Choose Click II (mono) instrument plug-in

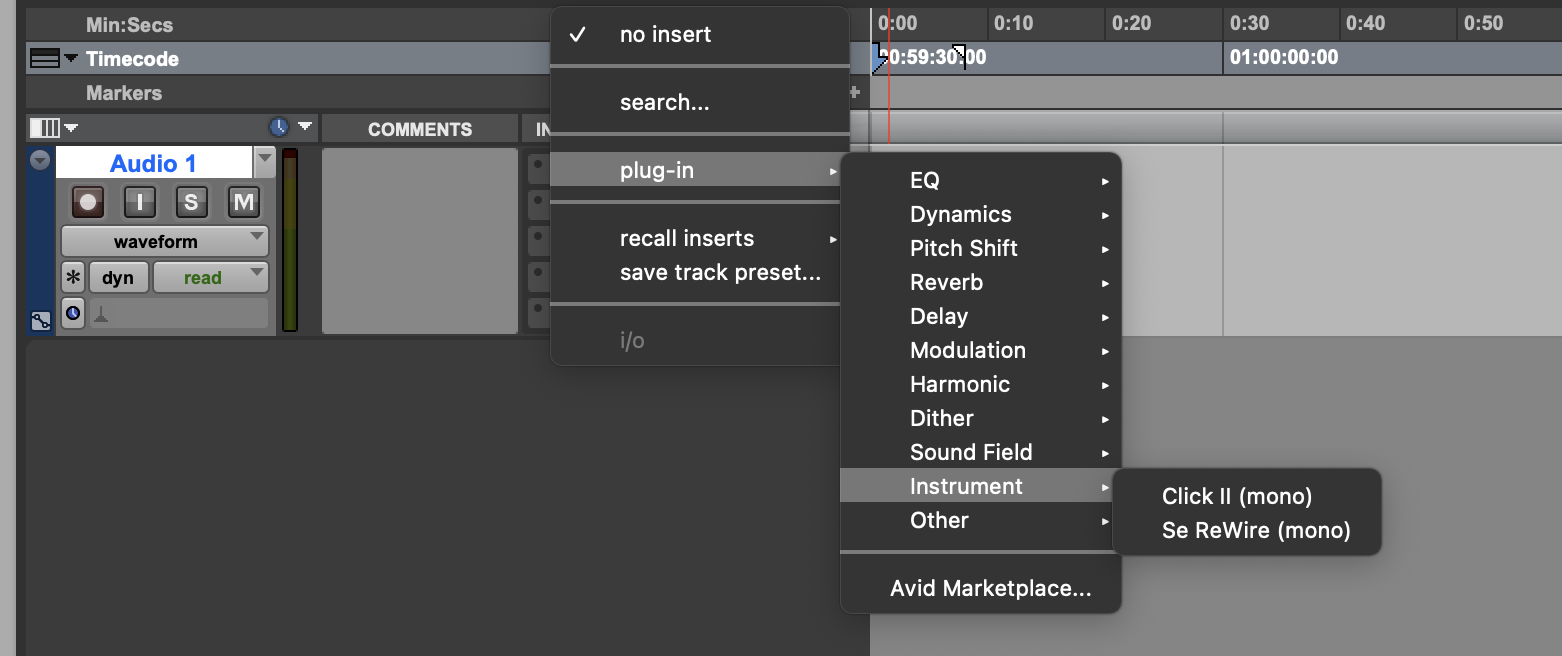click(x=1236, y=496)
